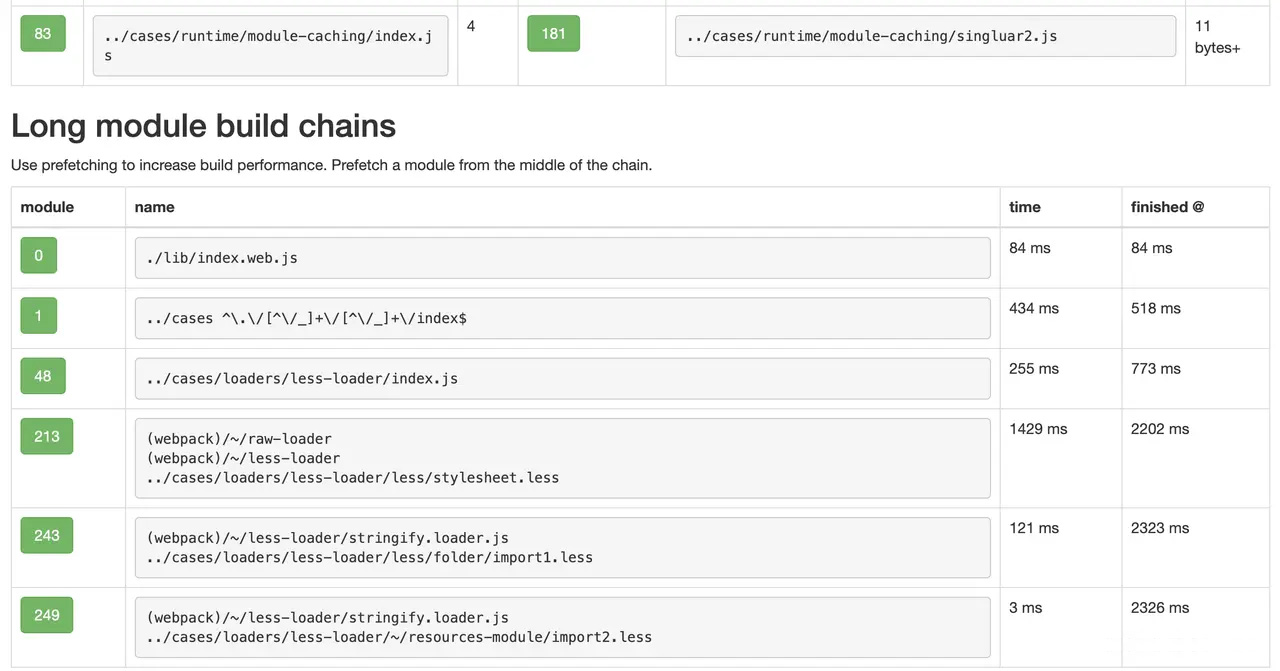Click the "time" column header
This screenshot has width=1280, height=671.
[x=1025, y=207]
